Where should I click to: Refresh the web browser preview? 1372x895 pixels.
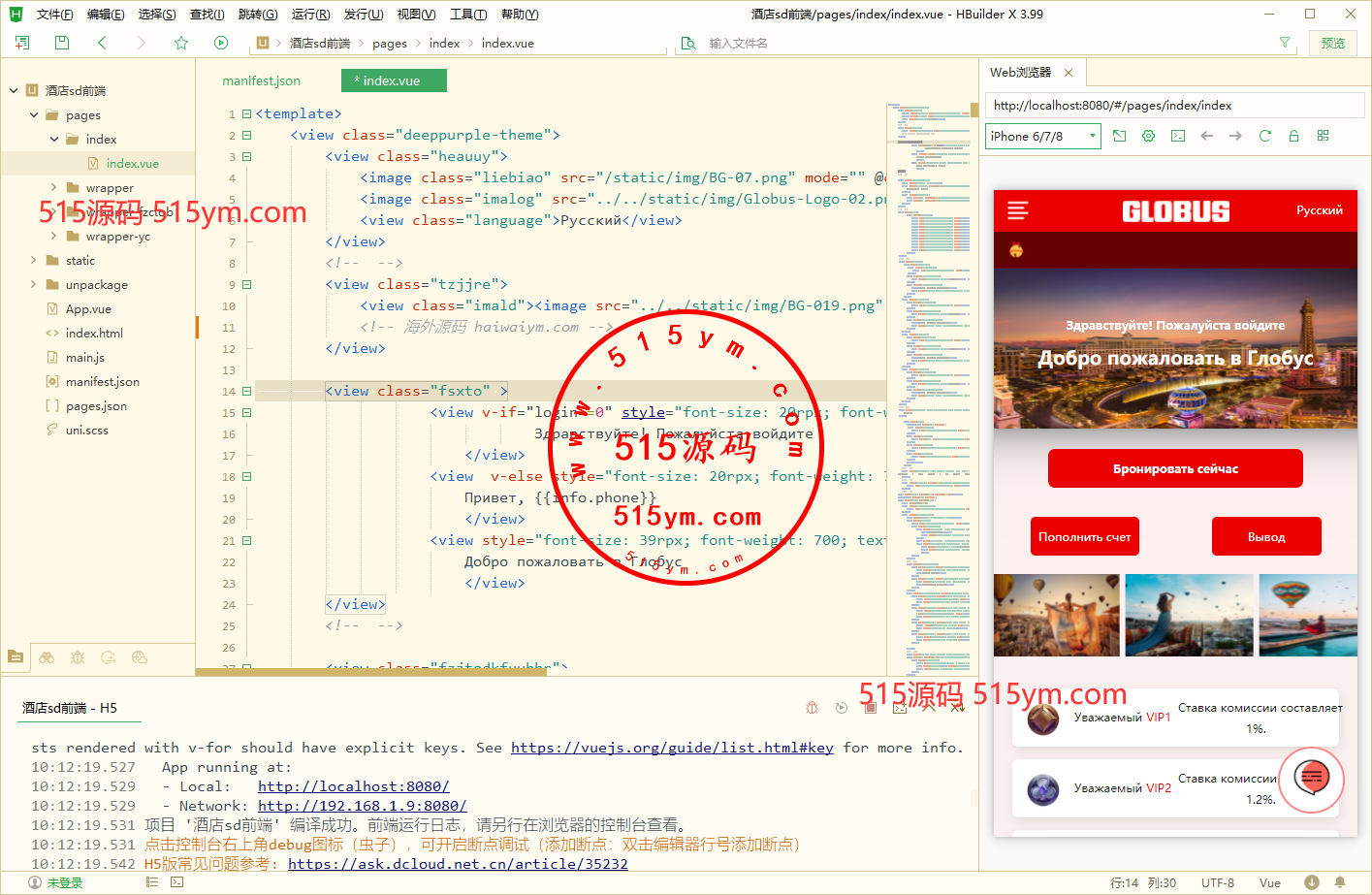coord(1264,136)
